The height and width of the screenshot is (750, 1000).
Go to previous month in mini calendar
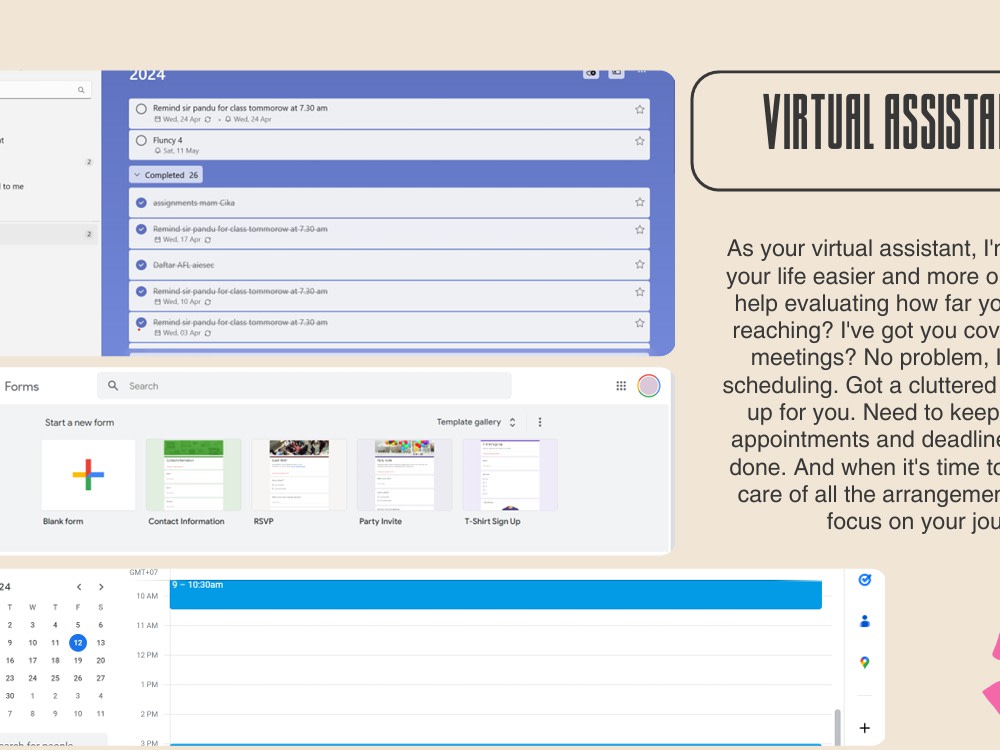[x=79, y=587]
